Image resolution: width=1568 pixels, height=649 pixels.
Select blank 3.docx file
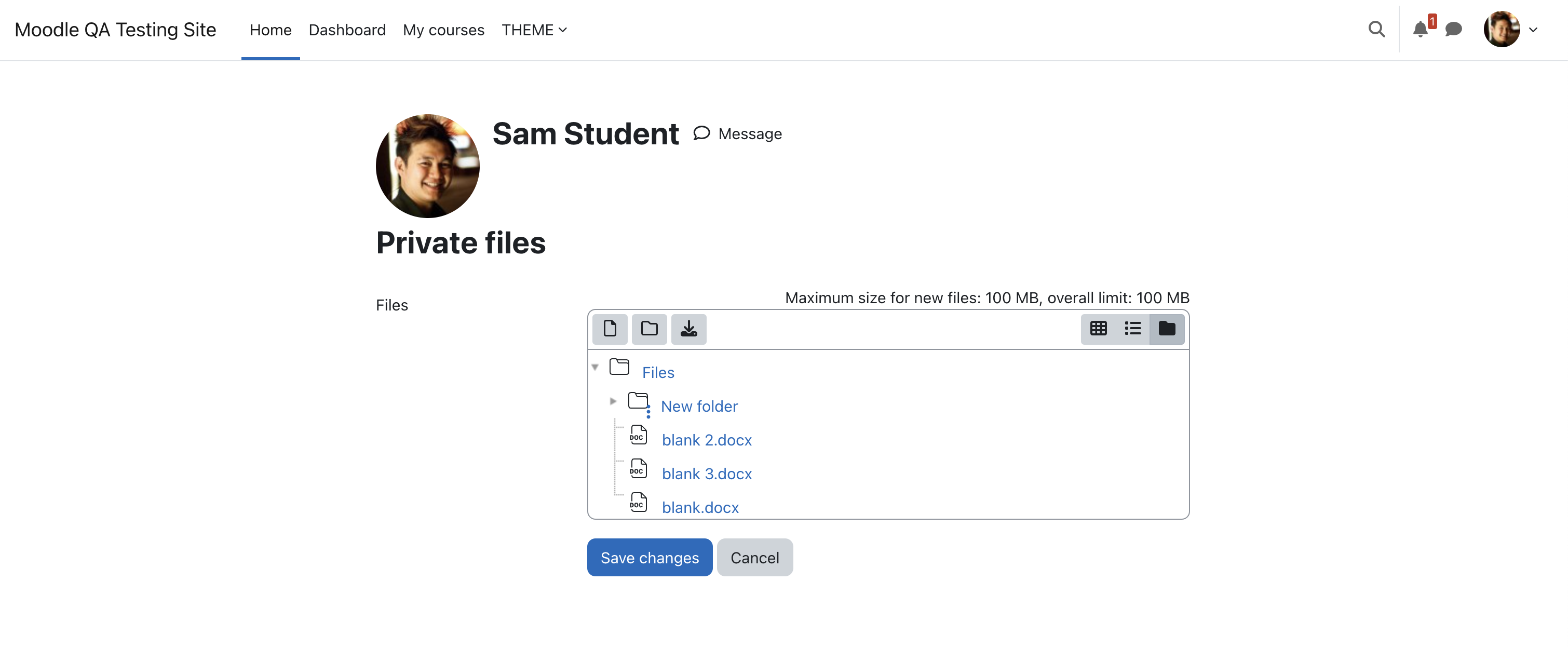click(707, 474)
